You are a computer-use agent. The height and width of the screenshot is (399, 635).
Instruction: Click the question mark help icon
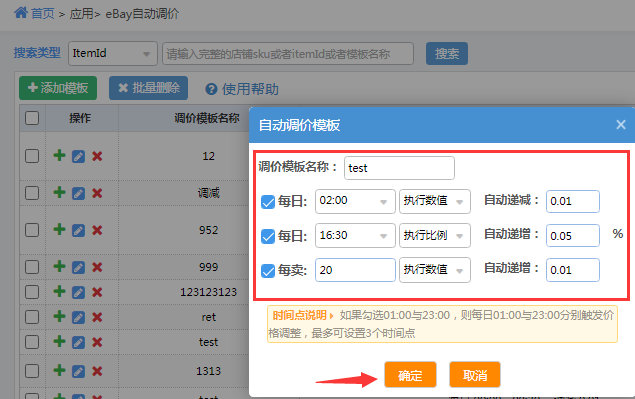click(x=211, y=89)
